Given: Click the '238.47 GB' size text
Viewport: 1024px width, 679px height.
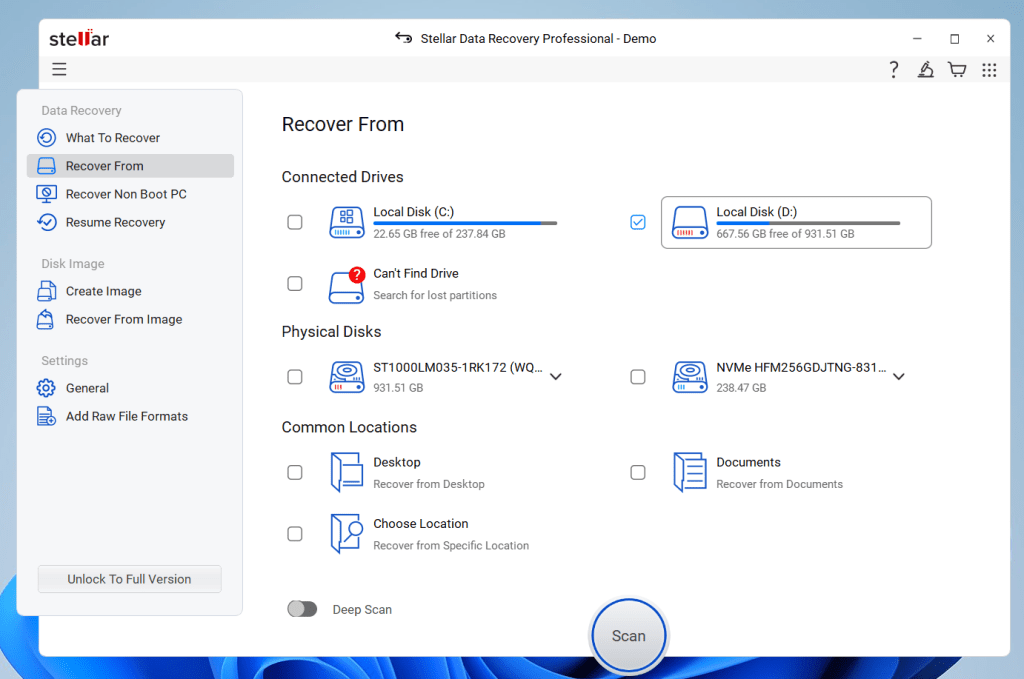Looking at the screenshot, I should (x=741, y=388).
